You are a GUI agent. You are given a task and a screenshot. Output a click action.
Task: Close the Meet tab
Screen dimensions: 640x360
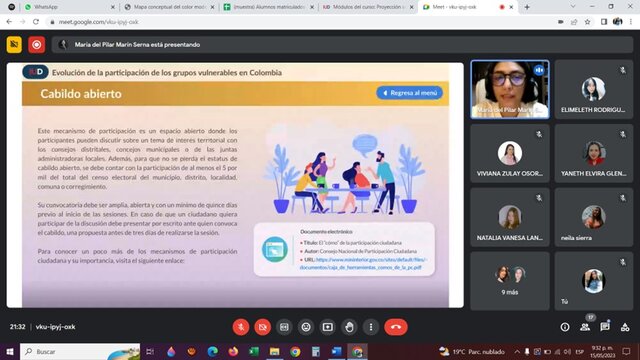pos(511,7)
